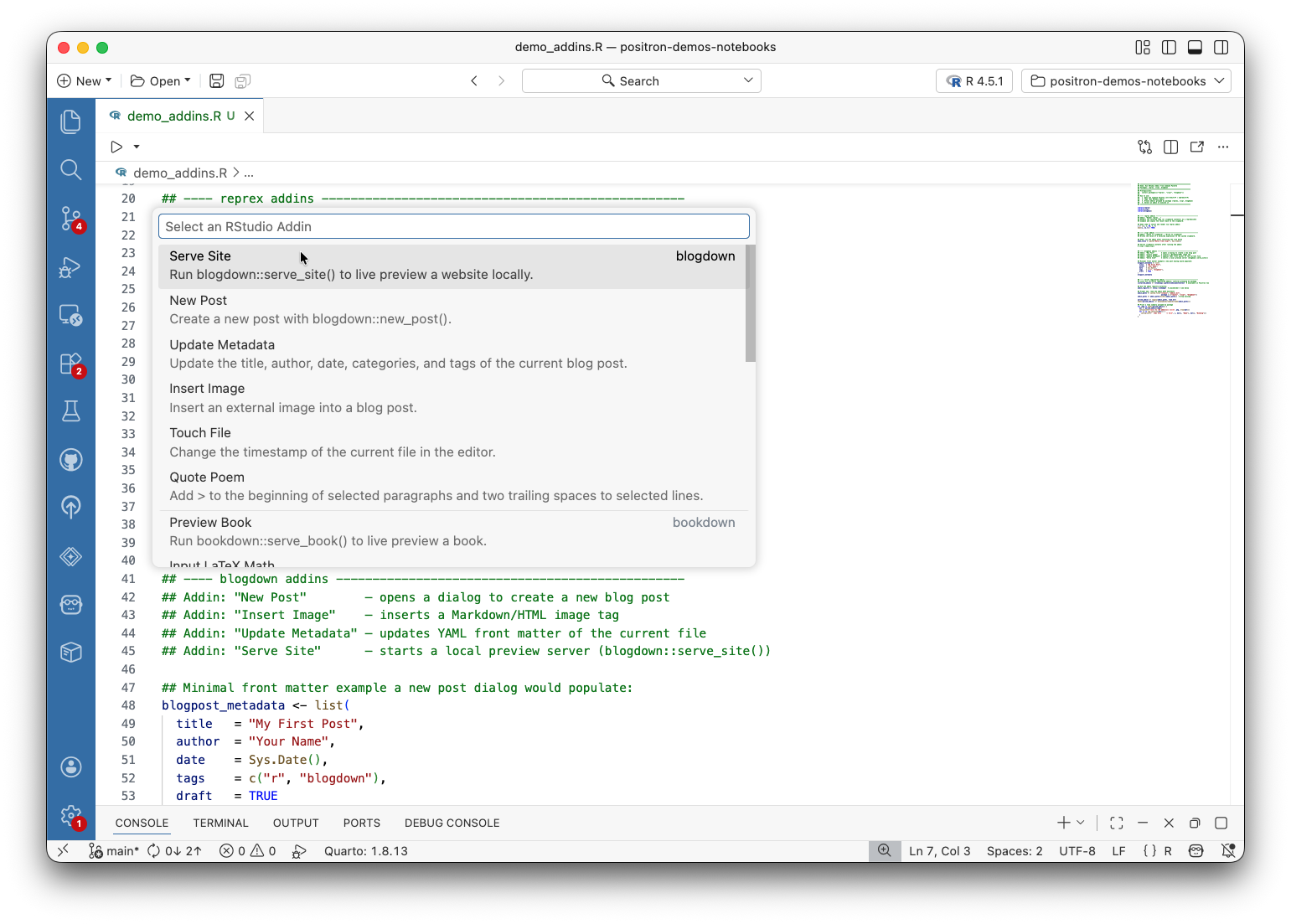
Task: Click the Explorer icon in the sidebar
Action: 71,121
